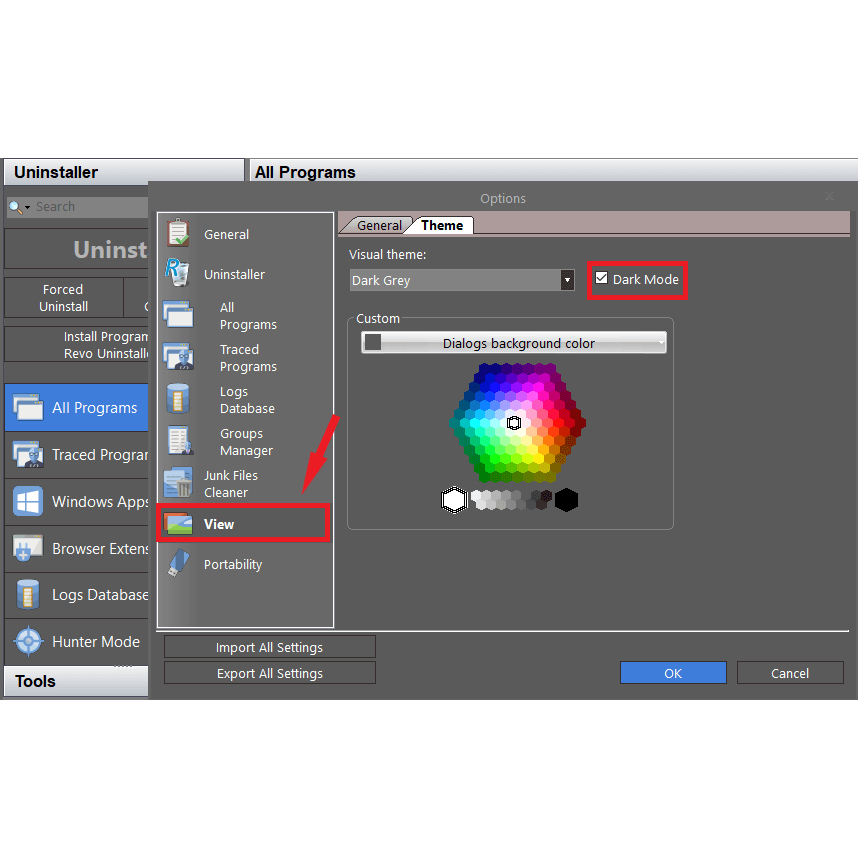
Task: Select Groups Manager label in Options list
Action: (x=246, y=442)
